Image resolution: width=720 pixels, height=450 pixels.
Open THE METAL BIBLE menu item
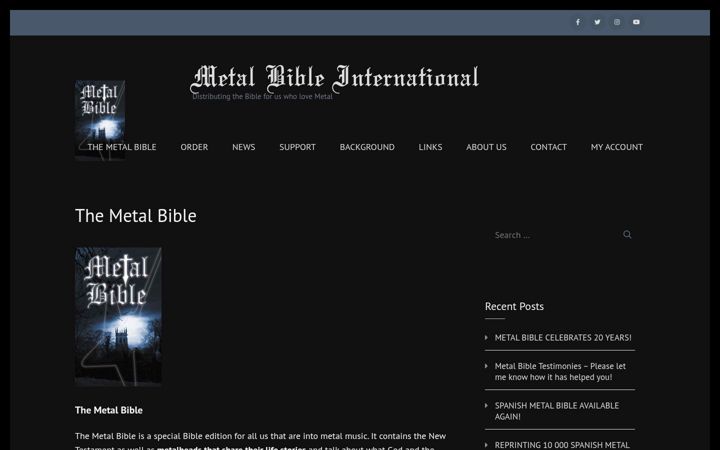(122, 147)
